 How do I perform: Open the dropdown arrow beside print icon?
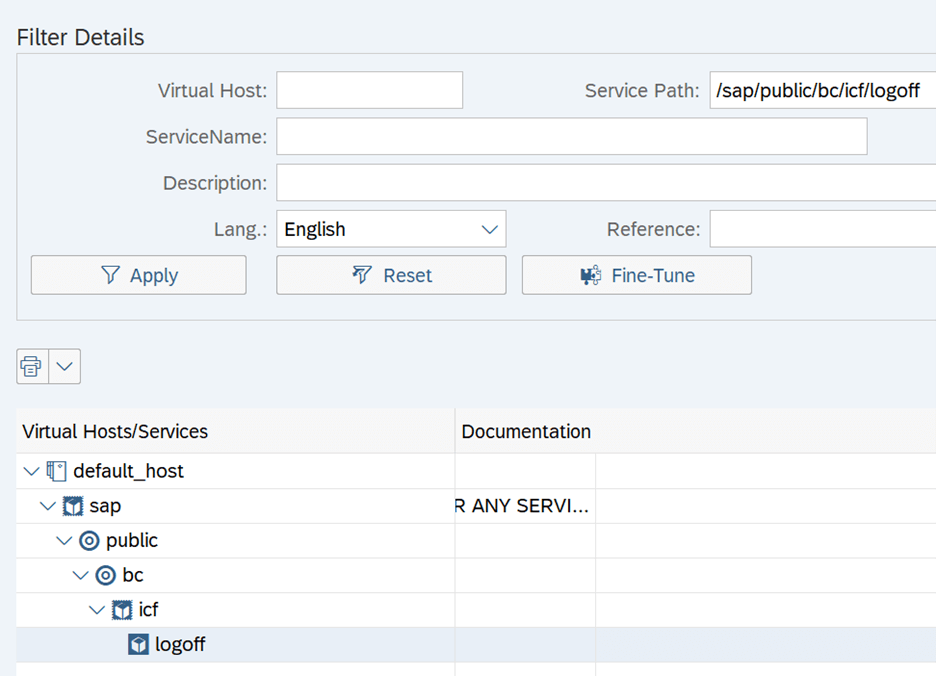coord(64,366)
